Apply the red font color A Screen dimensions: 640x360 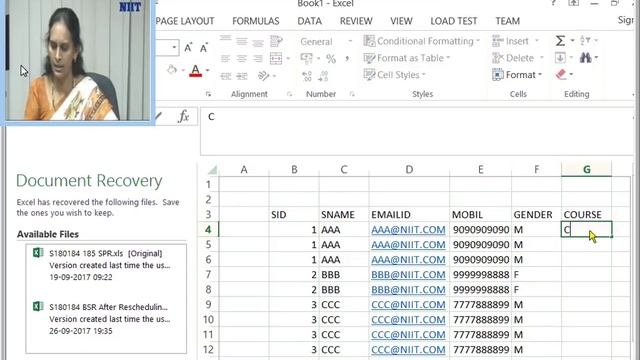coord(196,71)
